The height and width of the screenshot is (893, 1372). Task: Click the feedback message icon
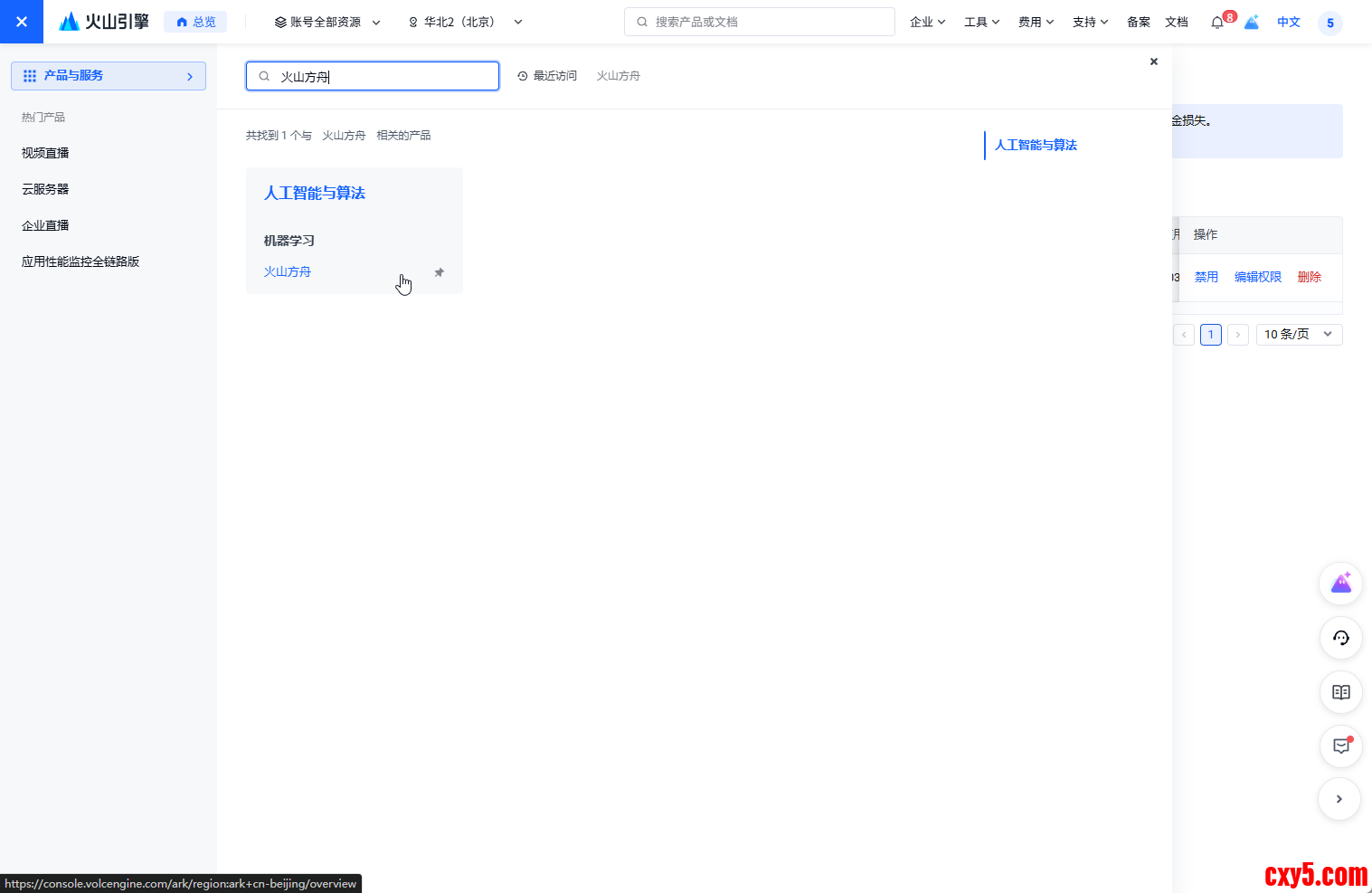[x=1340, y=746]
